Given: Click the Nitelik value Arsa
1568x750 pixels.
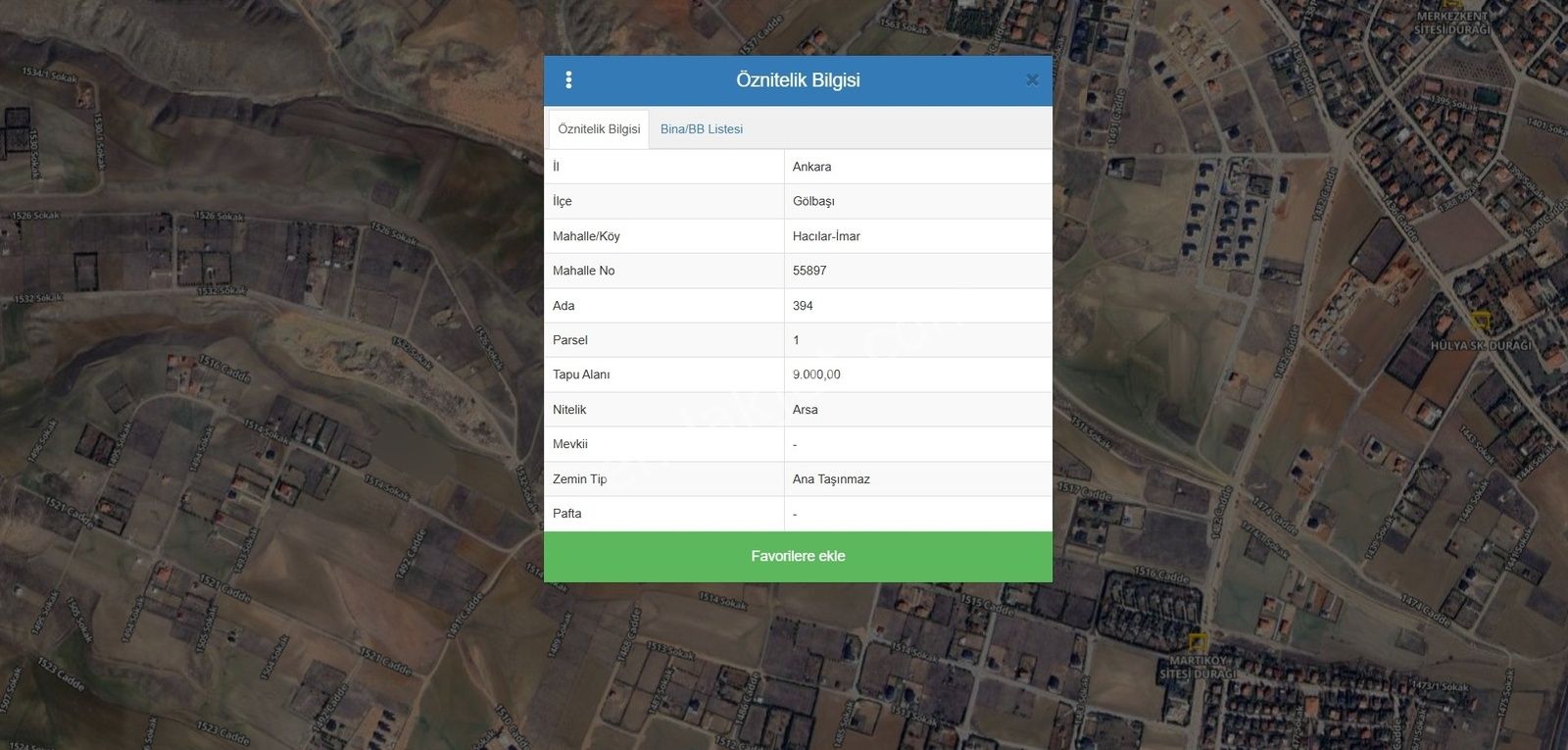Looking at the screenshot, I should (x=805, y=410).
